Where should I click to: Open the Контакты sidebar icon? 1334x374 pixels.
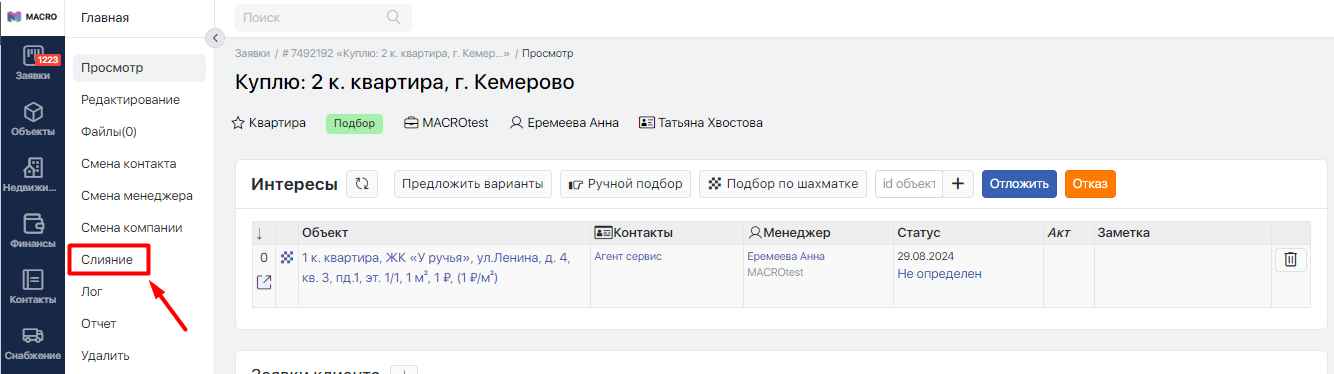coord(33,286)
